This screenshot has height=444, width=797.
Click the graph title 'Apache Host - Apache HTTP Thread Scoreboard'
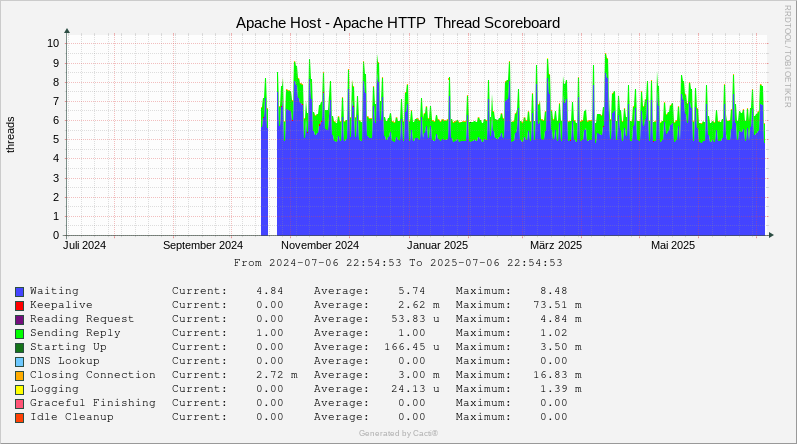pyautogui.click(x=398, y=23)
